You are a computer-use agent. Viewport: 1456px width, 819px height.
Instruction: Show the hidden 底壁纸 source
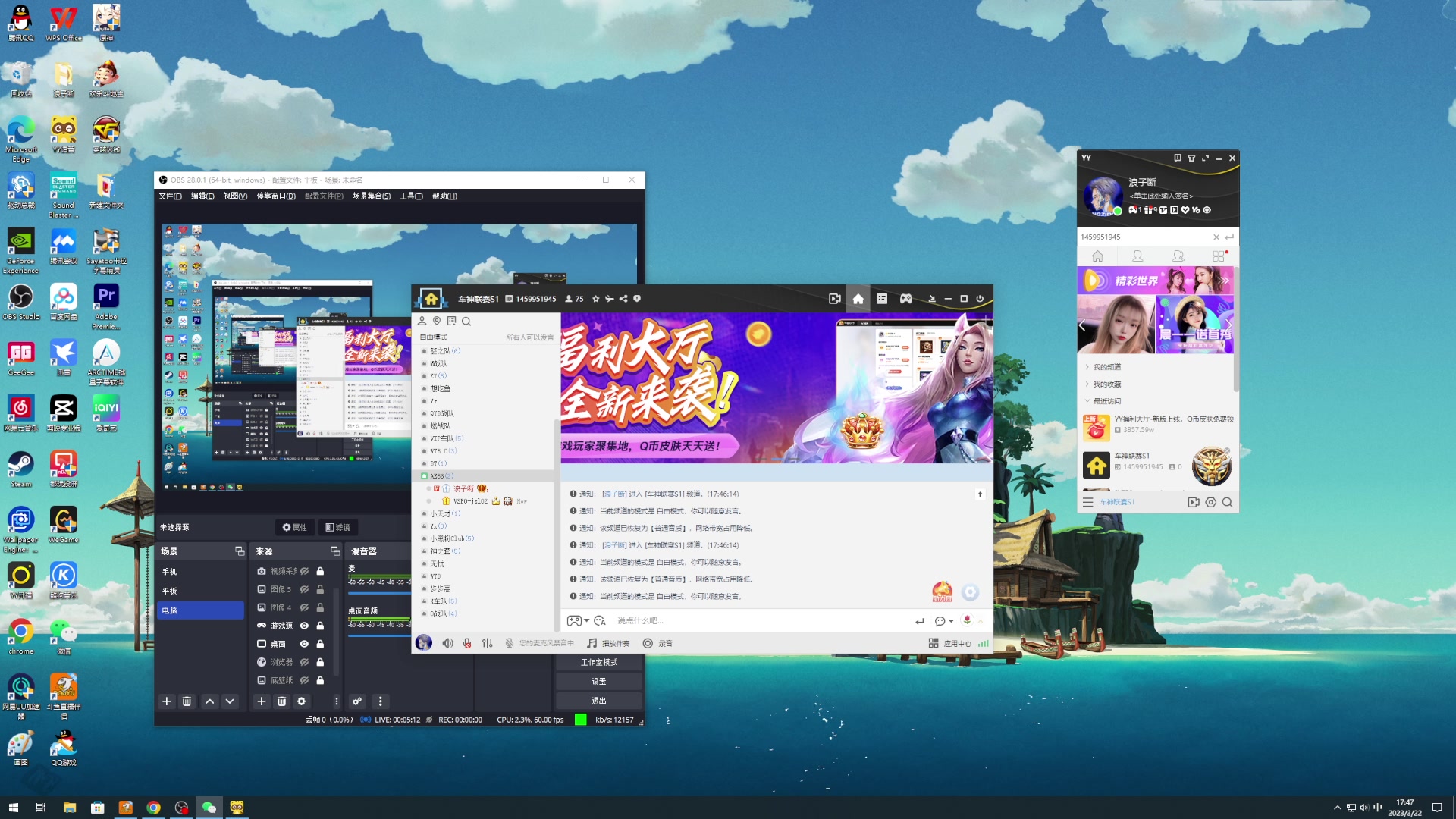304,680
